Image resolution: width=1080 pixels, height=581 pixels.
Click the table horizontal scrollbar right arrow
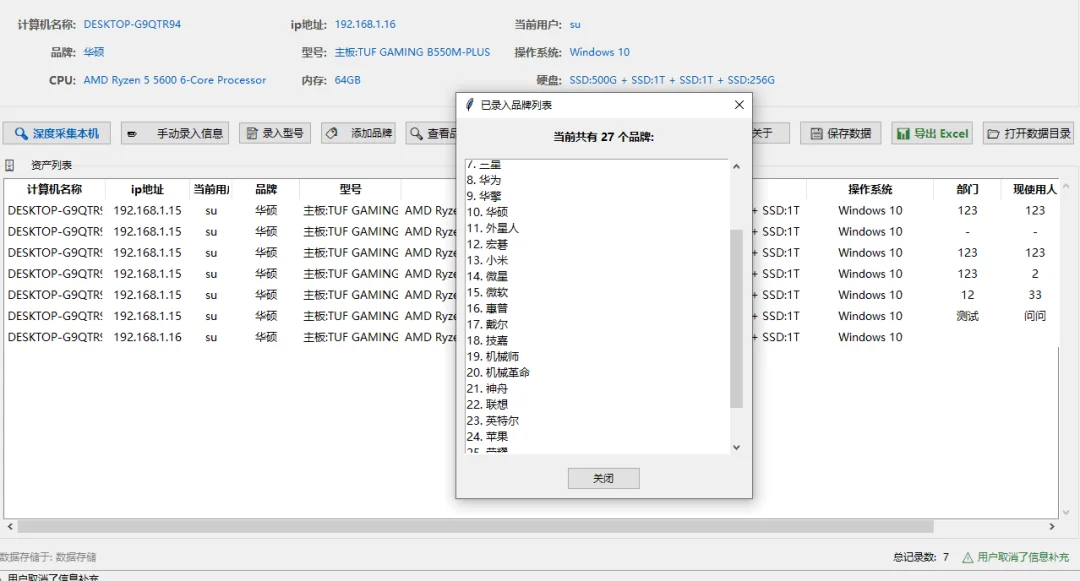point(1052,527)
